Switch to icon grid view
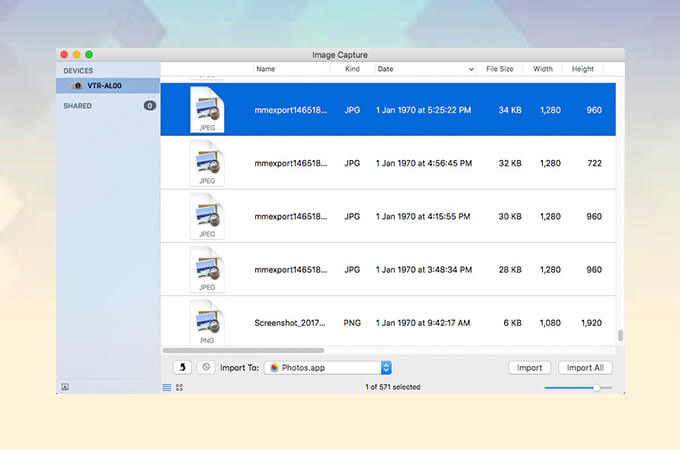 179,387
